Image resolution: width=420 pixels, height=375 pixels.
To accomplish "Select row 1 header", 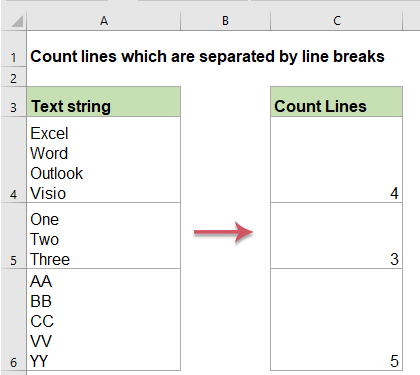I will point(13,49).
